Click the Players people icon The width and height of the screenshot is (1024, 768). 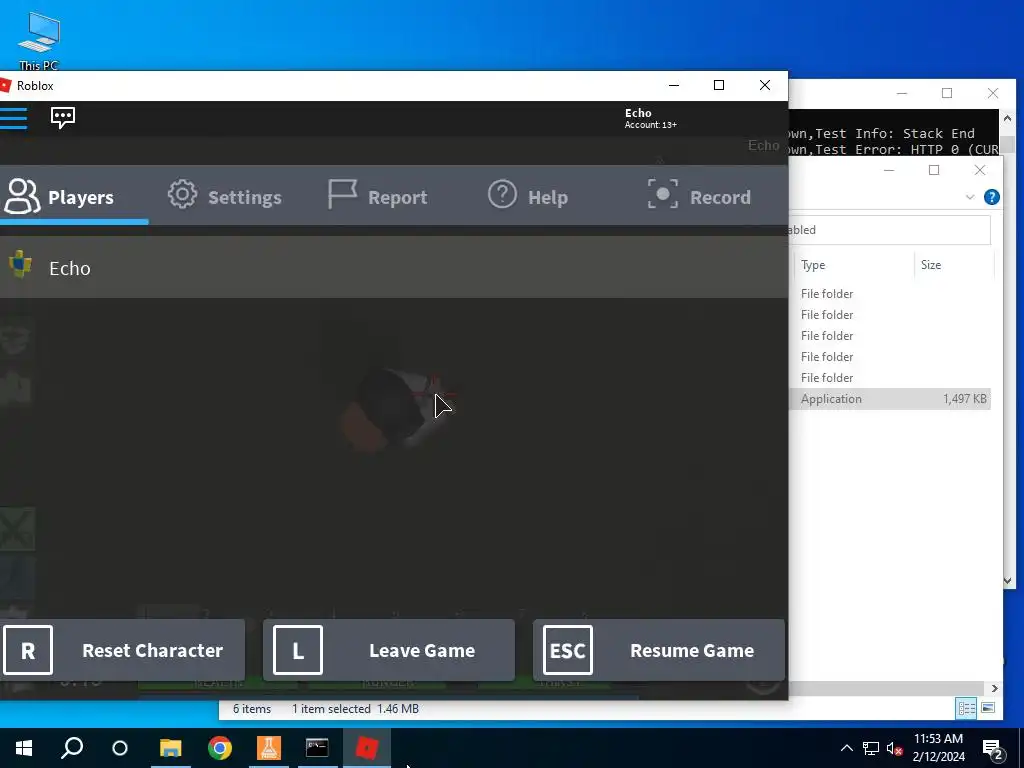[x=22, y=196]
